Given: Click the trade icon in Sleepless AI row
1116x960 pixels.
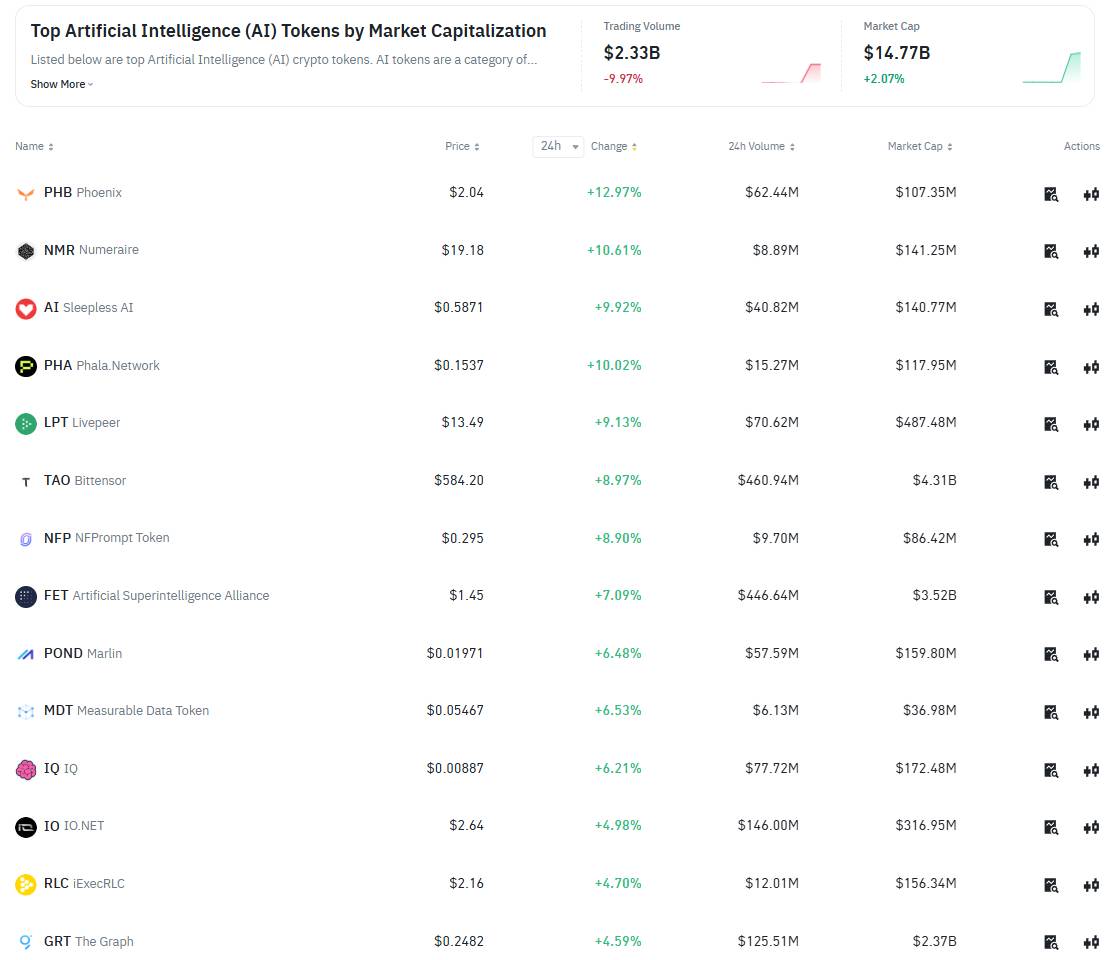Looking at the screenshot, I should 1091,309.
